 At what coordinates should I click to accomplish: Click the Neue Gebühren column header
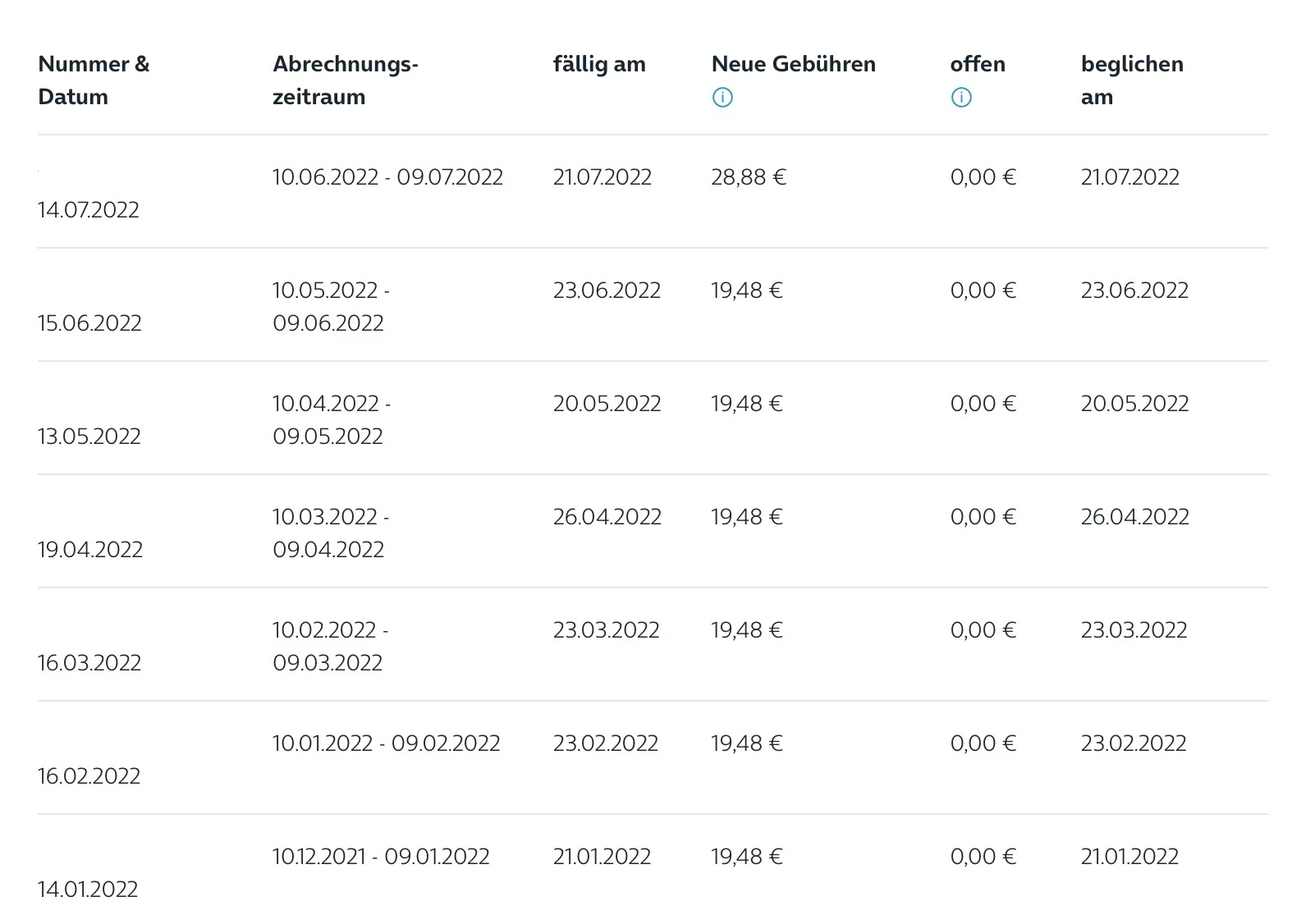point(793,64)
